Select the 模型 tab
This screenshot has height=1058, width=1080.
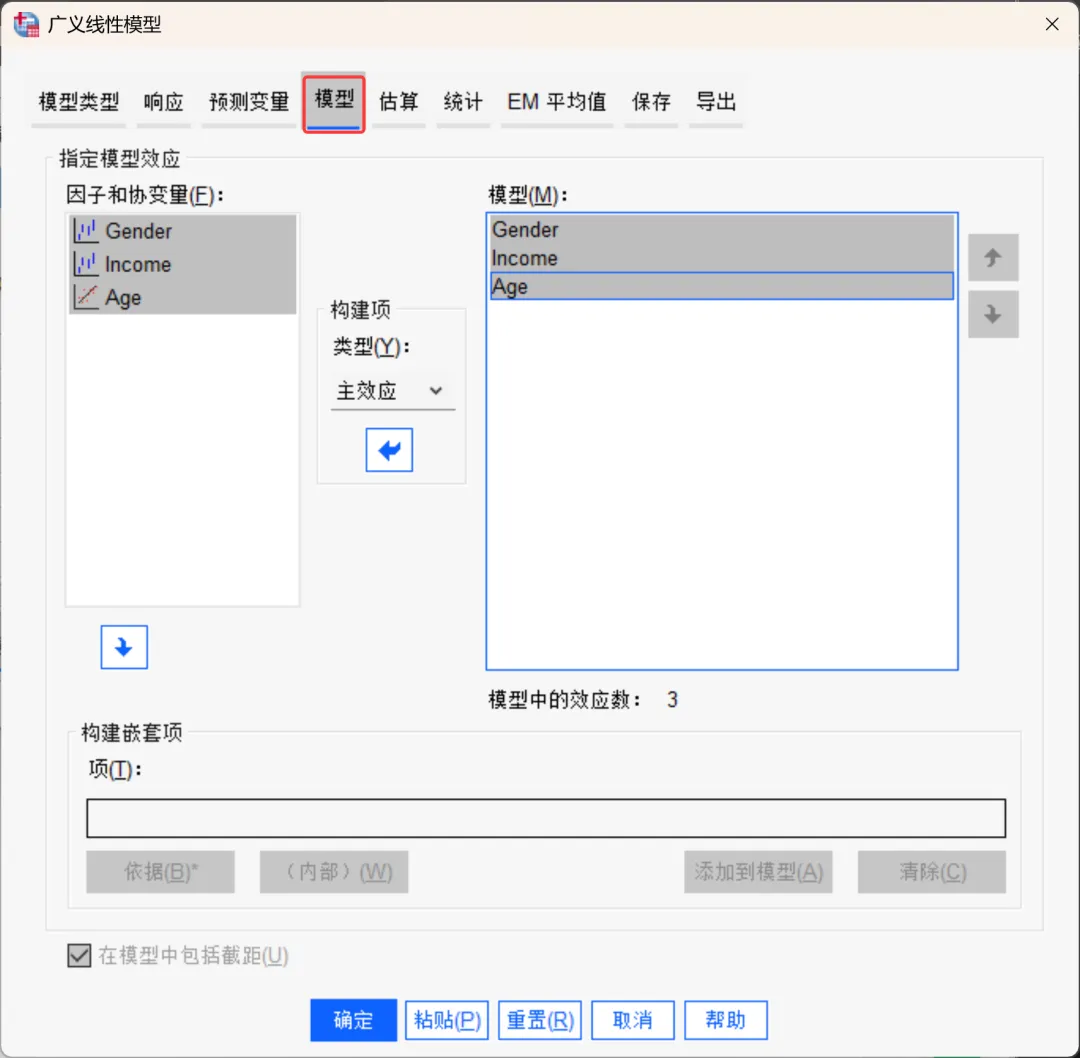334,102
